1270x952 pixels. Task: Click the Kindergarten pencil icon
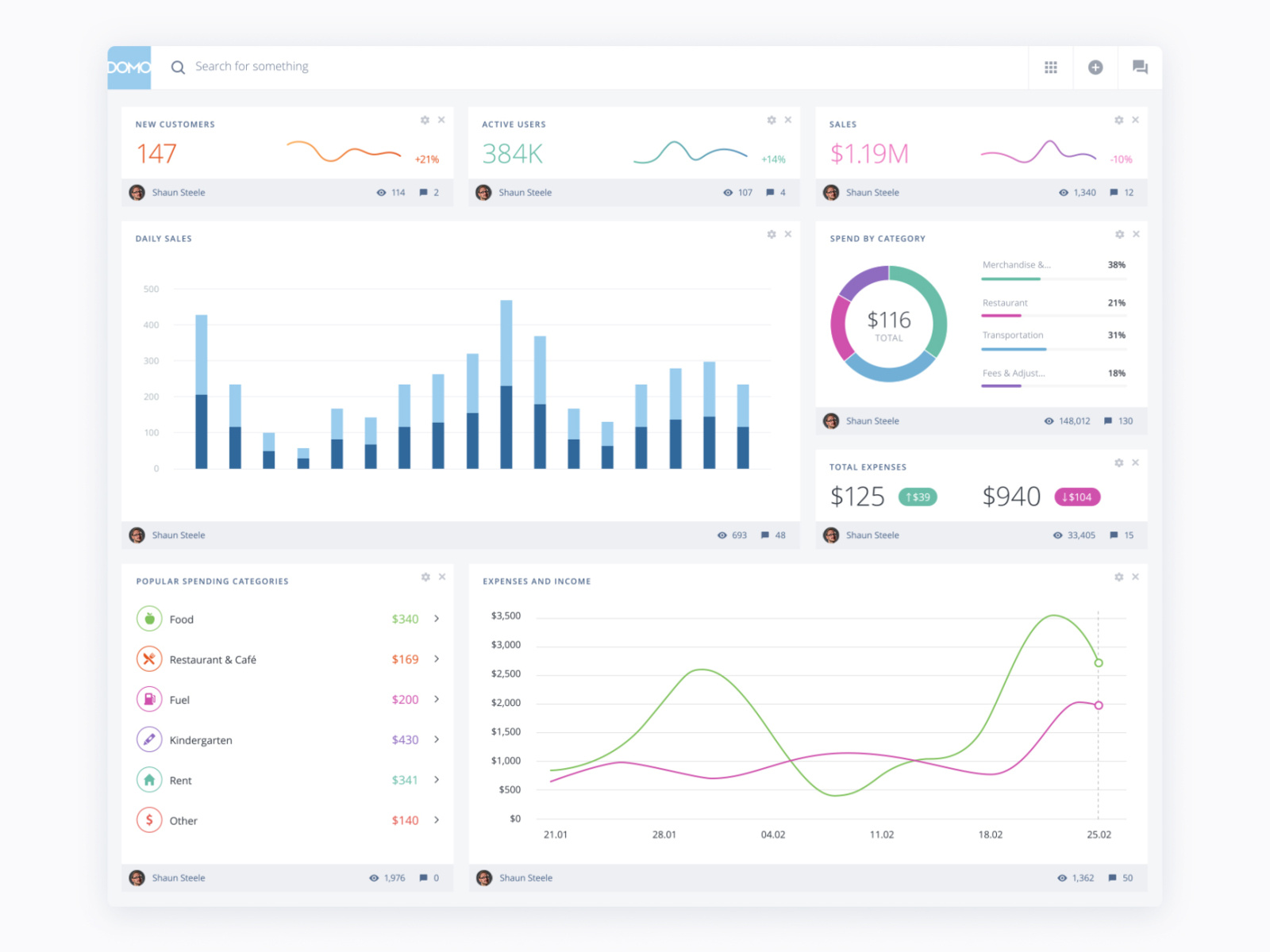149,739
